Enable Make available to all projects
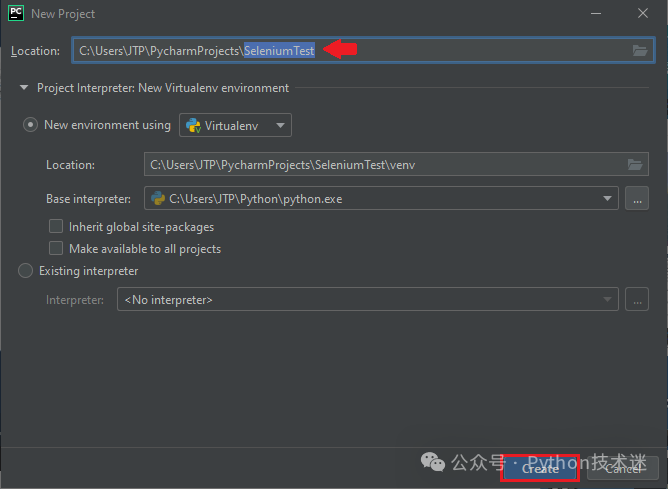This screenshot has width=668, height=489. (56, 248)
